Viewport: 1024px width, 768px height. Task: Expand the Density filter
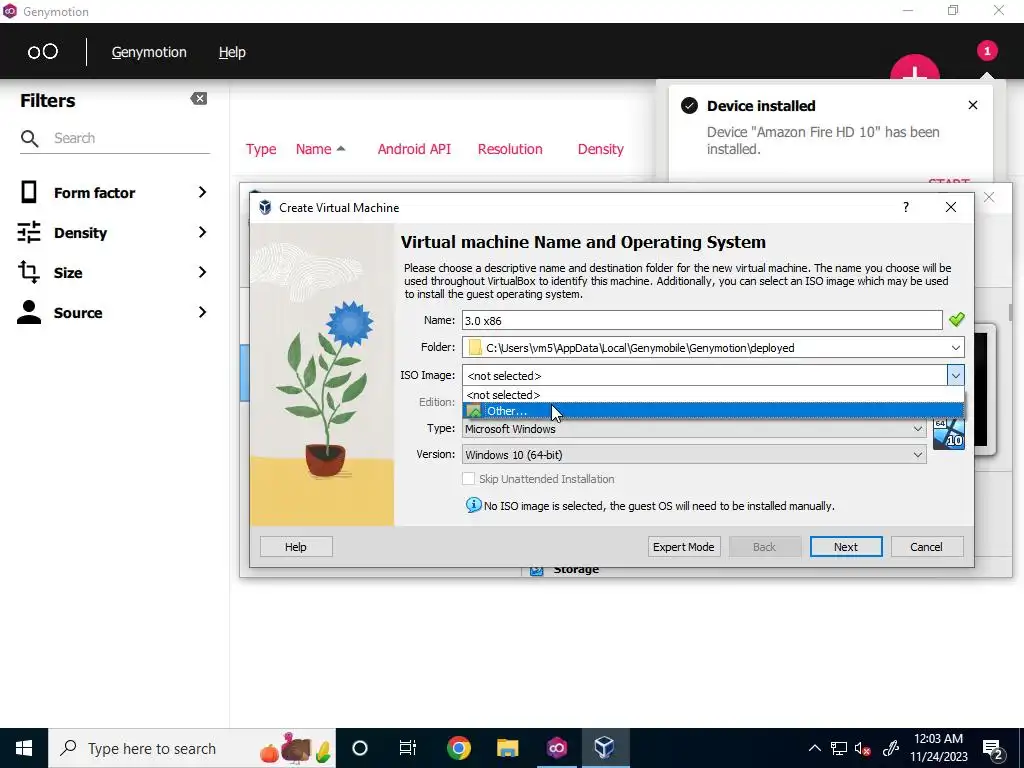coord(202,232)
